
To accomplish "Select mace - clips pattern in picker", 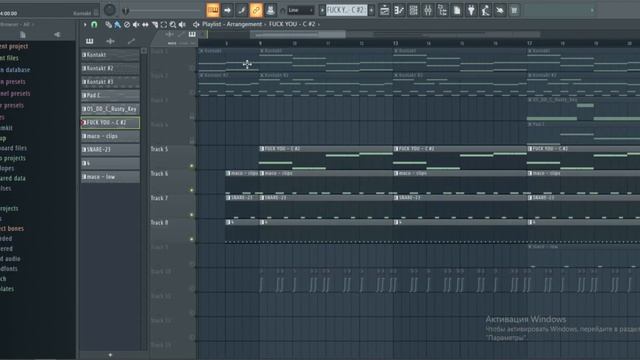I will [x=110, y=136].
